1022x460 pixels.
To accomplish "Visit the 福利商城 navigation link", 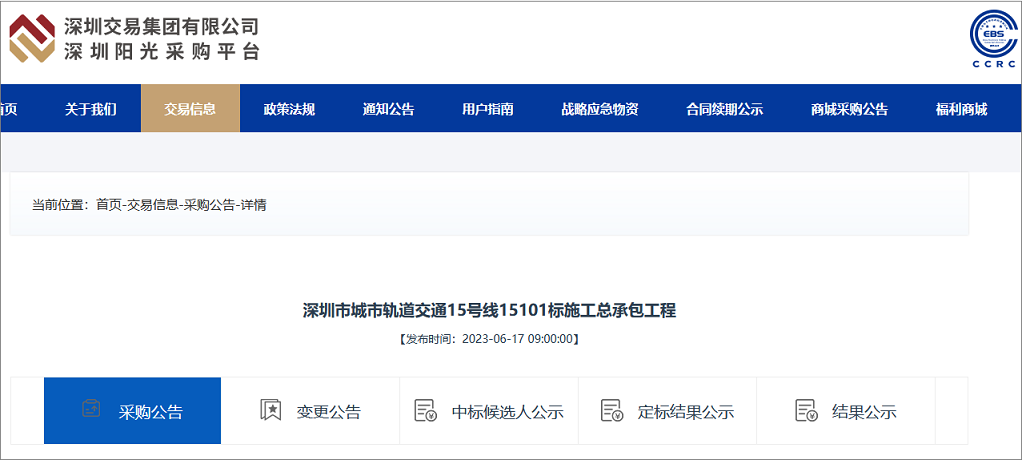I will point(961,109).
